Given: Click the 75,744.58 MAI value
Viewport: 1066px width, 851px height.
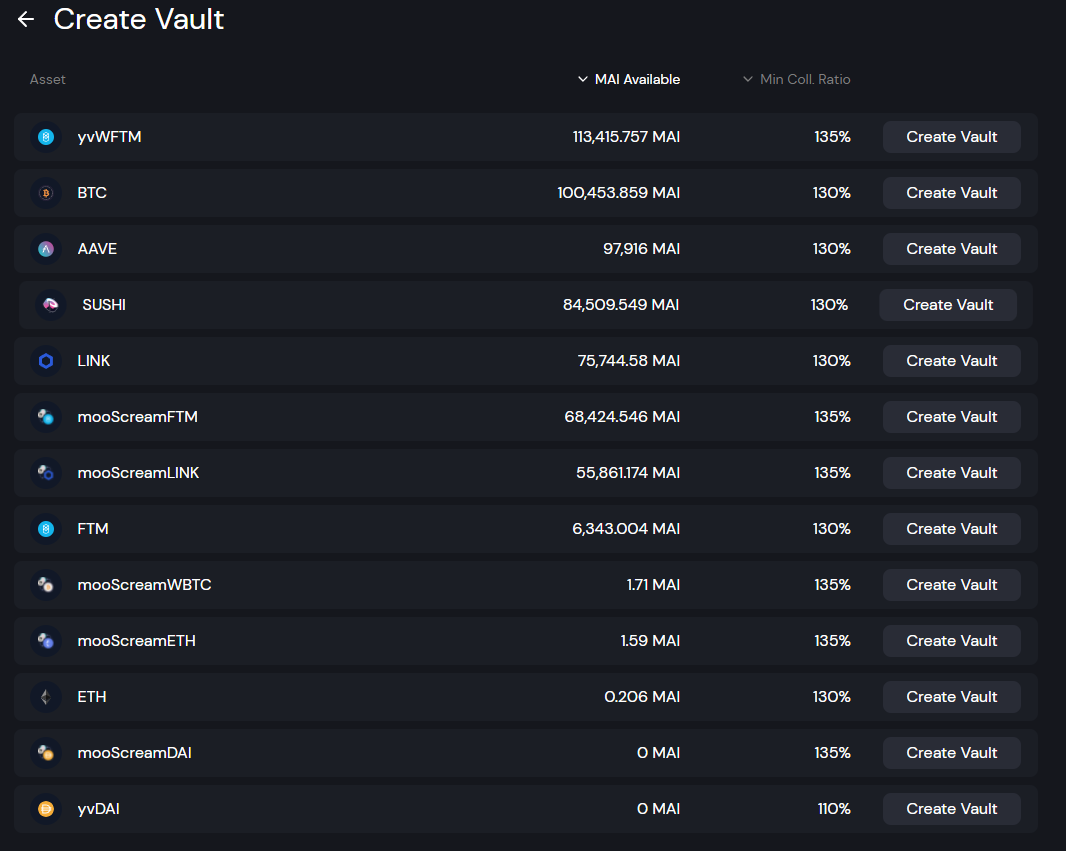Looking at the screenshot, I should tap(629, 361).
